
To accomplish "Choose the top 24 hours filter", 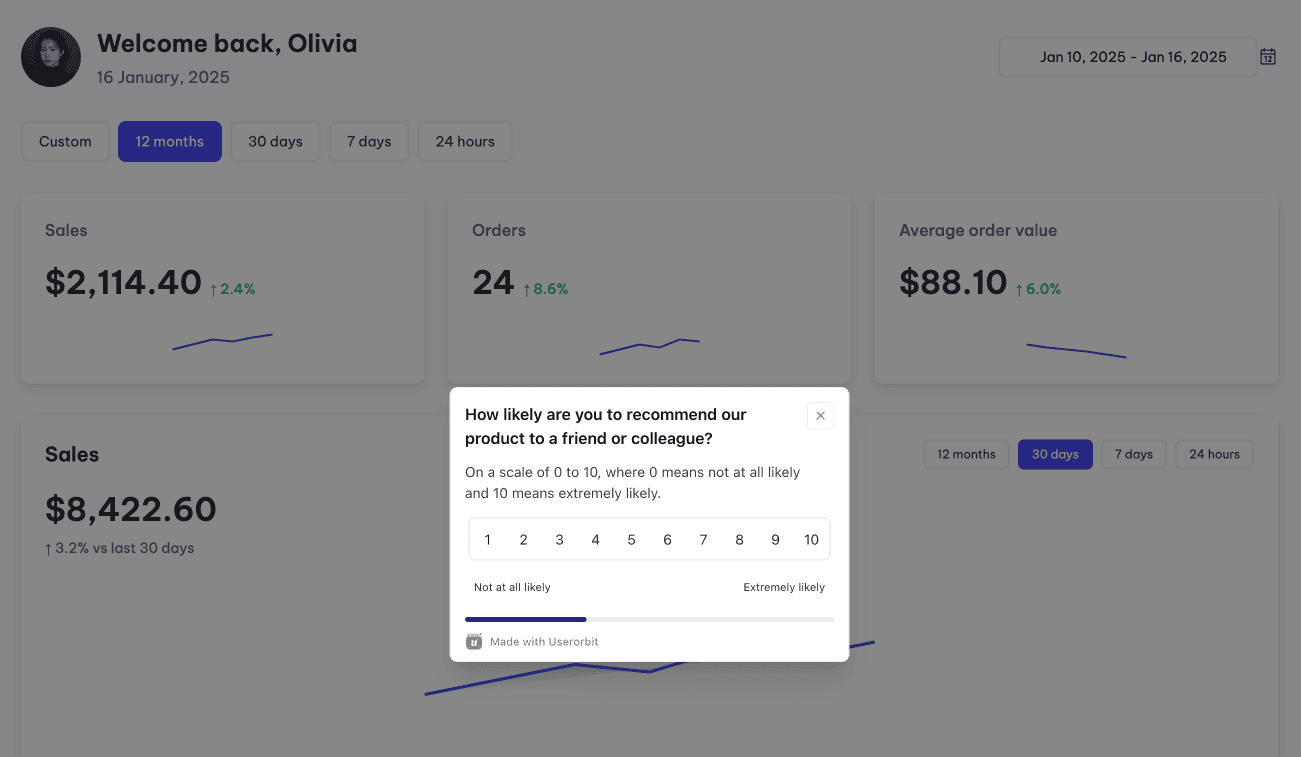I will (465, 142).
